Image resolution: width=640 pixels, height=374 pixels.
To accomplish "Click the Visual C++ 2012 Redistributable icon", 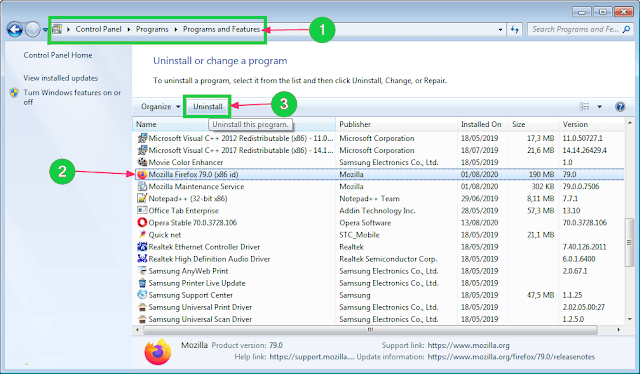I will [x=142, y=138].
